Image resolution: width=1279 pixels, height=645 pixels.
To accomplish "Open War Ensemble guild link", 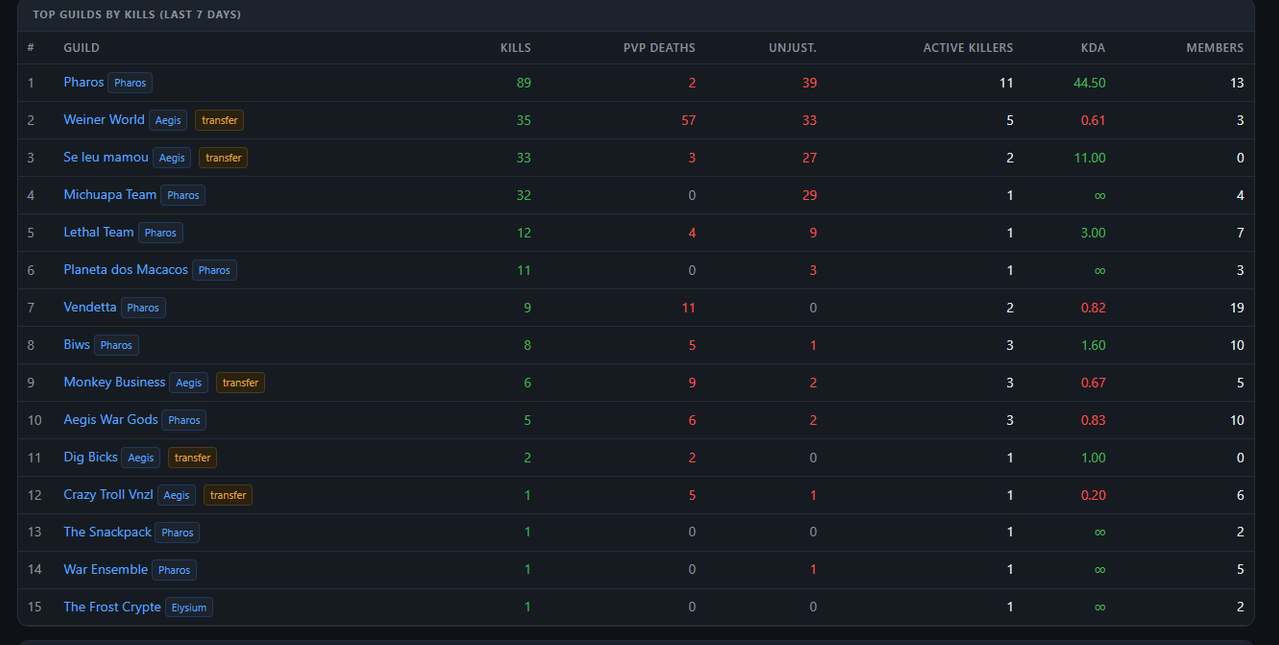I will click(106, 569).
